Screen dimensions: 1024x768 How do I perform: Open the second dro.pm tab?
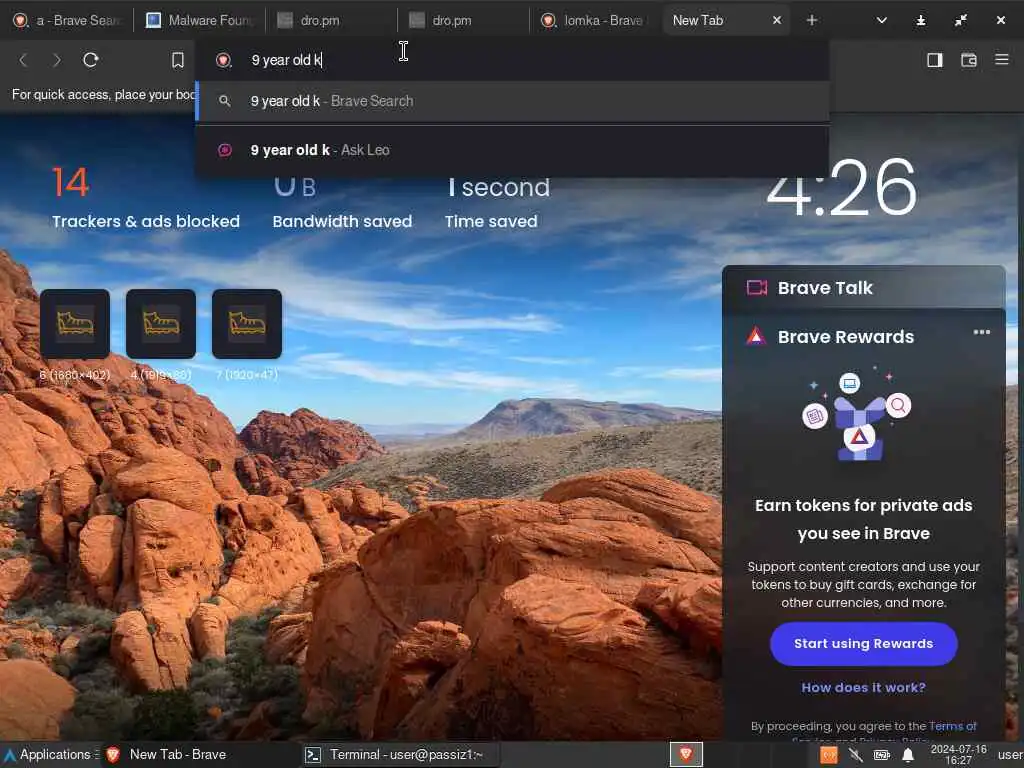tap(462, 20)
